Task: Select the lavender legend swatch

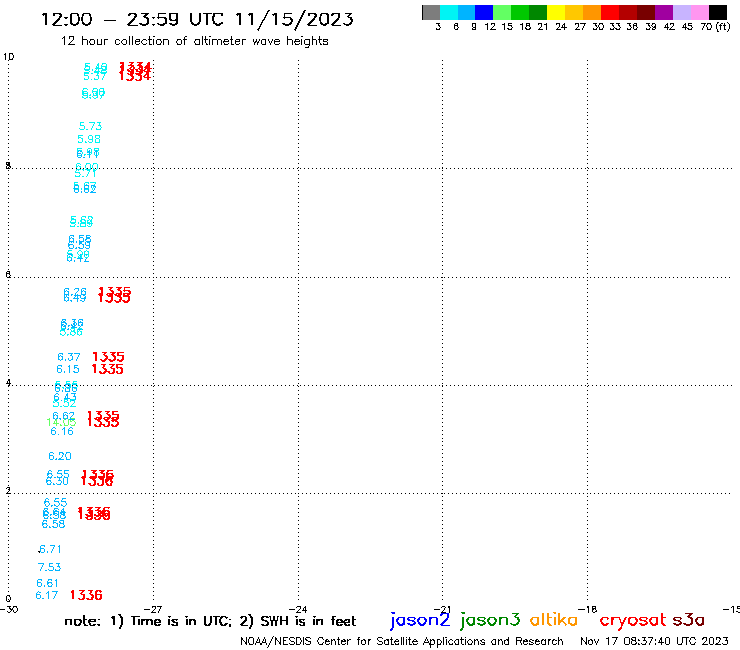Action: 681,12
